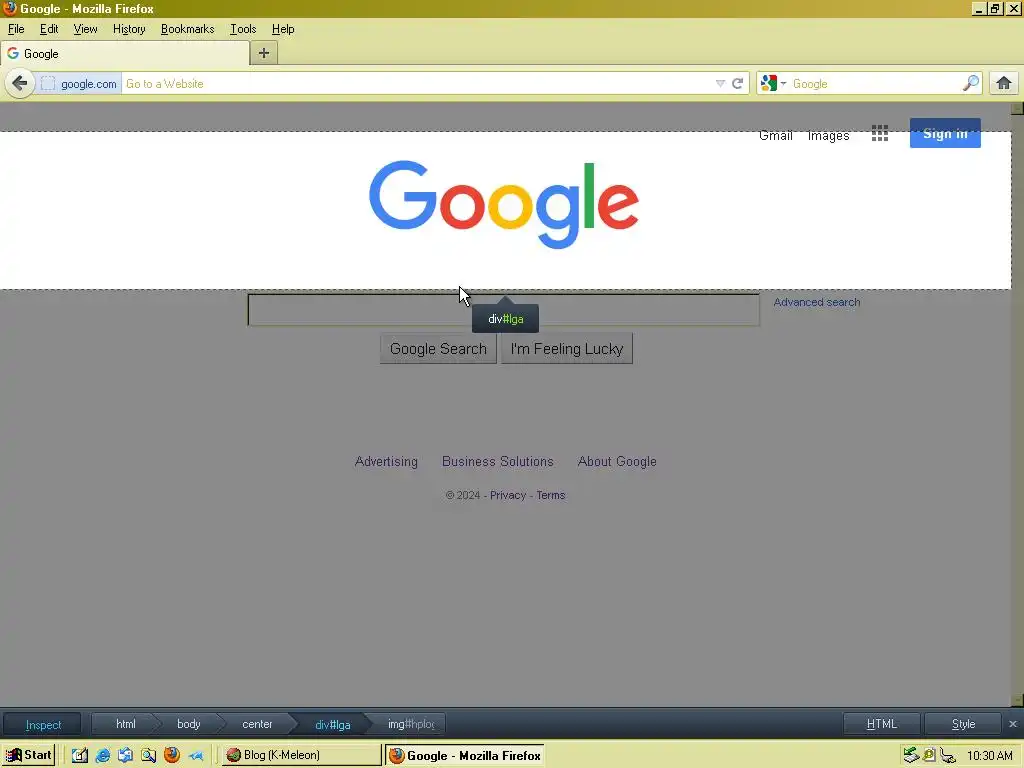Select the Google browser tab
1024x768 pixels.
tap(125, 54)
